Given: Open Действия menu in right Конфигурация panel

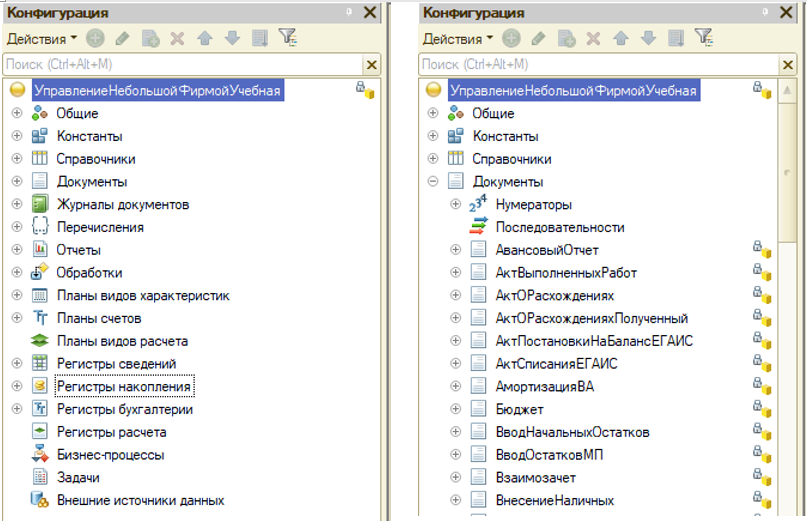Looking at the screenshot, I should click(x=458, y=39).
